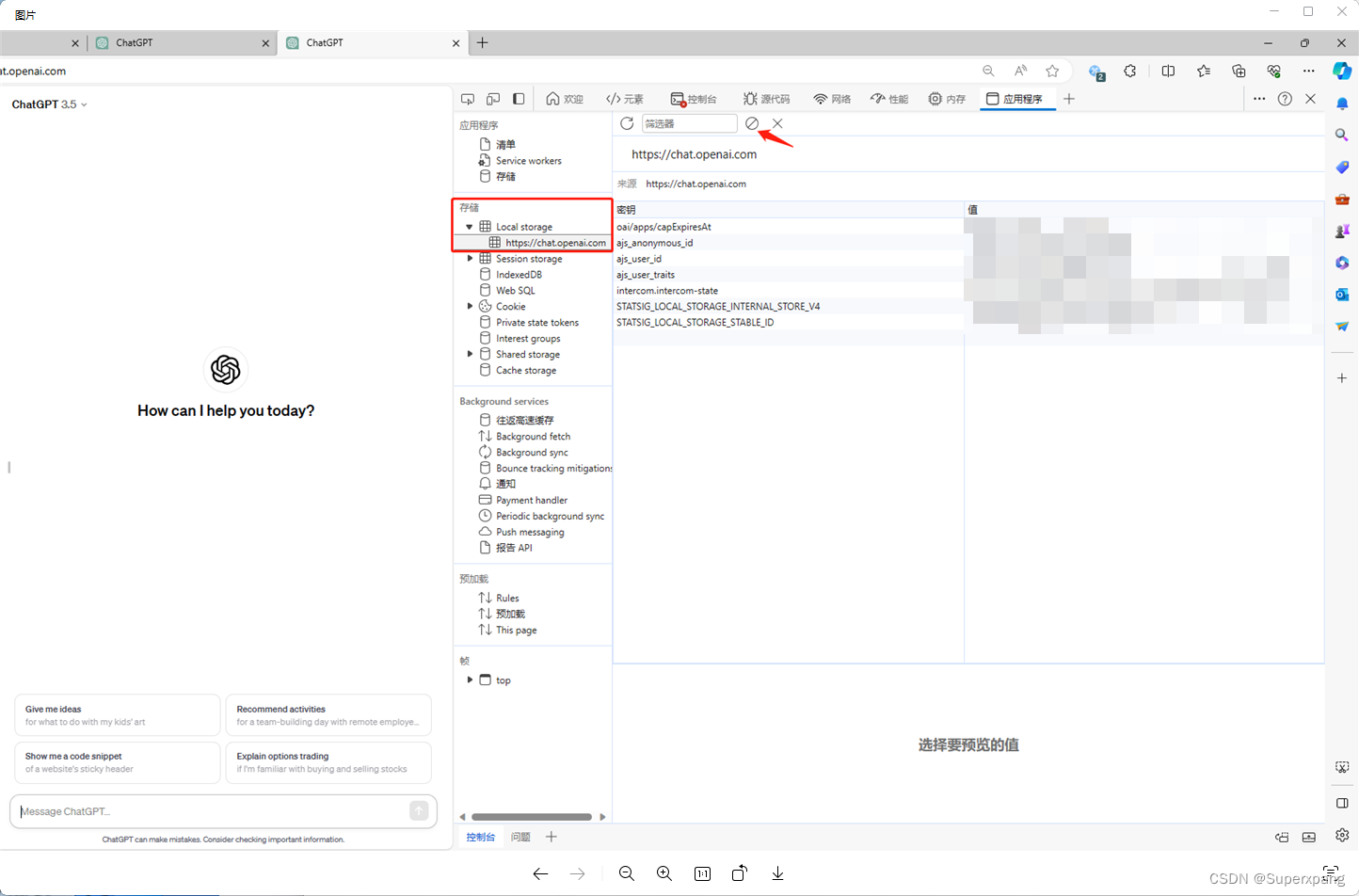
Task: Select the ajs_user_id key row
Action: tap(789, 259)
